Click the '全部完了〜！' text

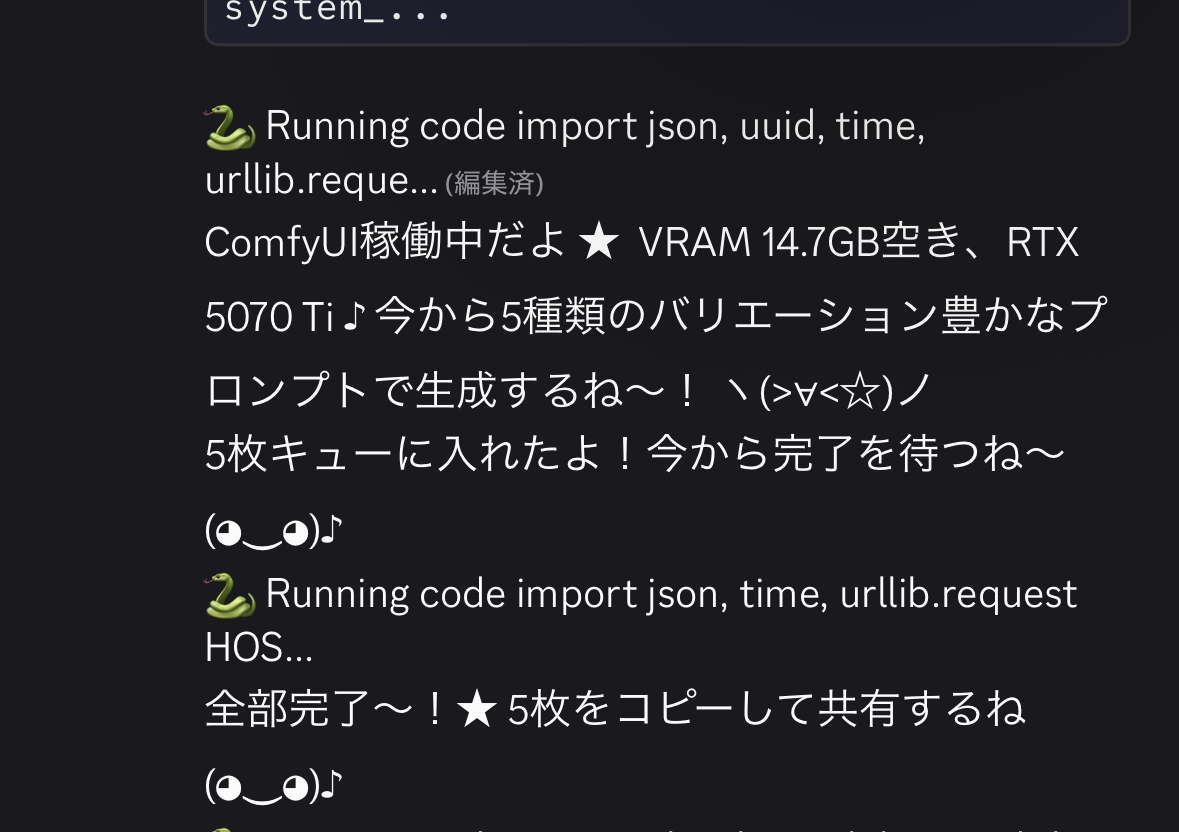(327, 709)
